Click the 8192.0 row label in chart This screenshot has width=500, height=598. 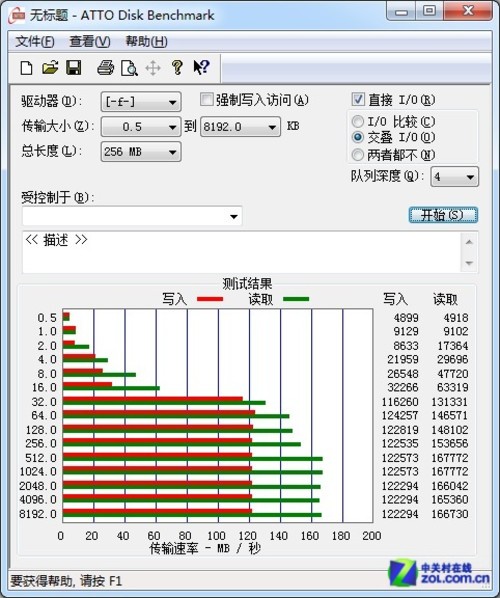coord(38,514)
